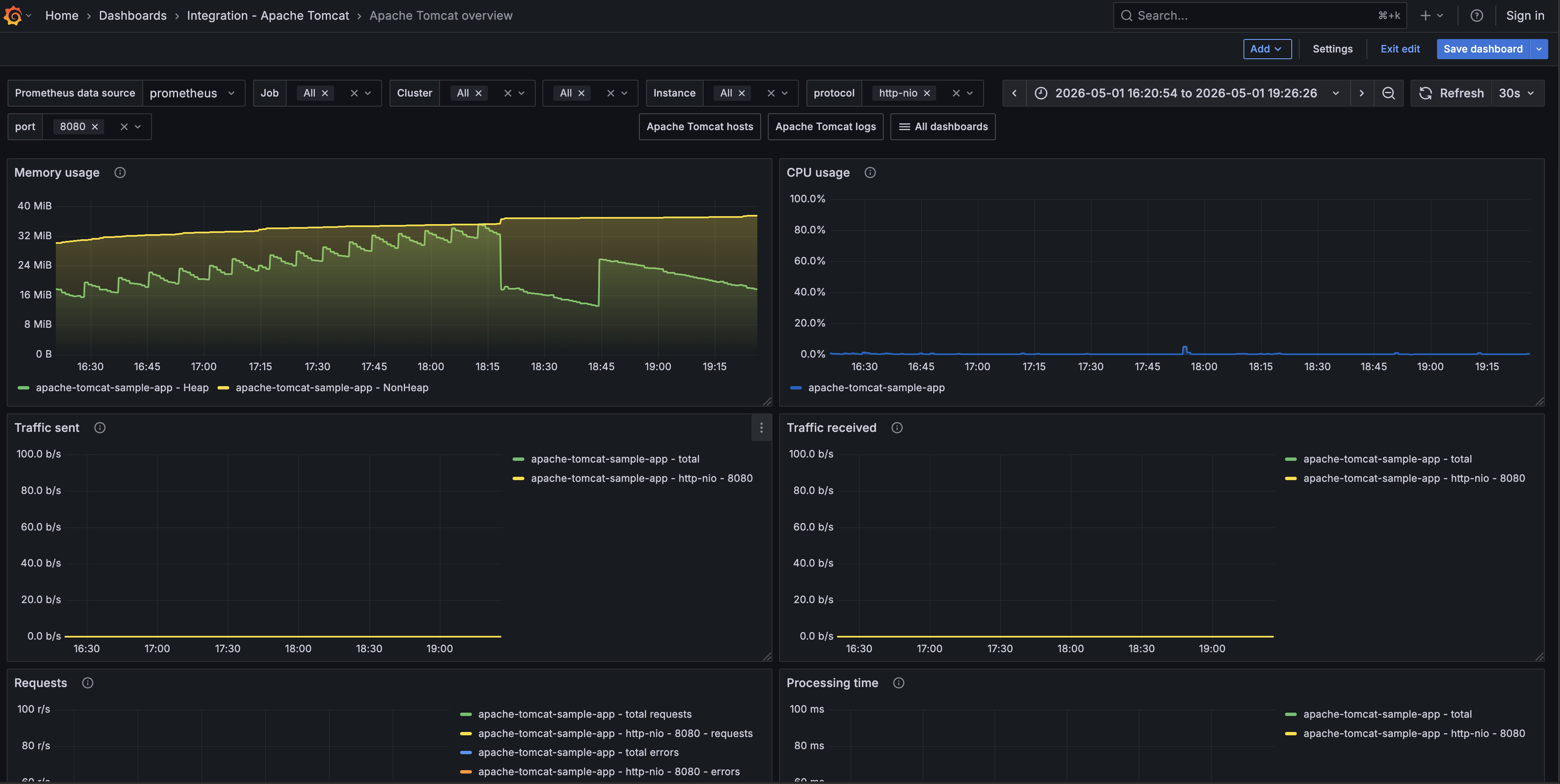1560x784 pixels.
Task: Show Traffic received panel info icon
Action: pos(897,427)
